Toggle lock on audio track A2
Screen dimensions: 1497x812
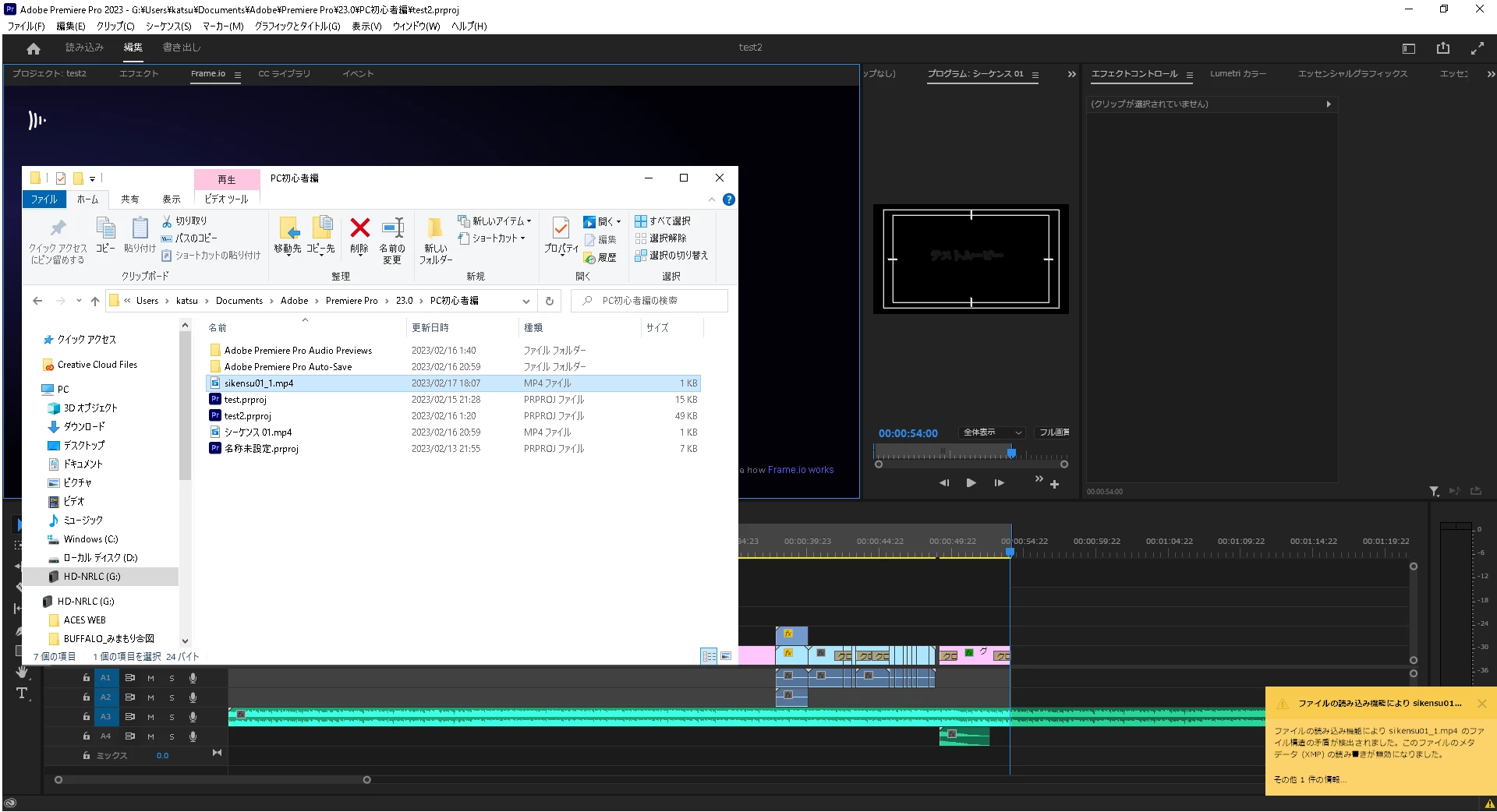(x=87, y=697)
